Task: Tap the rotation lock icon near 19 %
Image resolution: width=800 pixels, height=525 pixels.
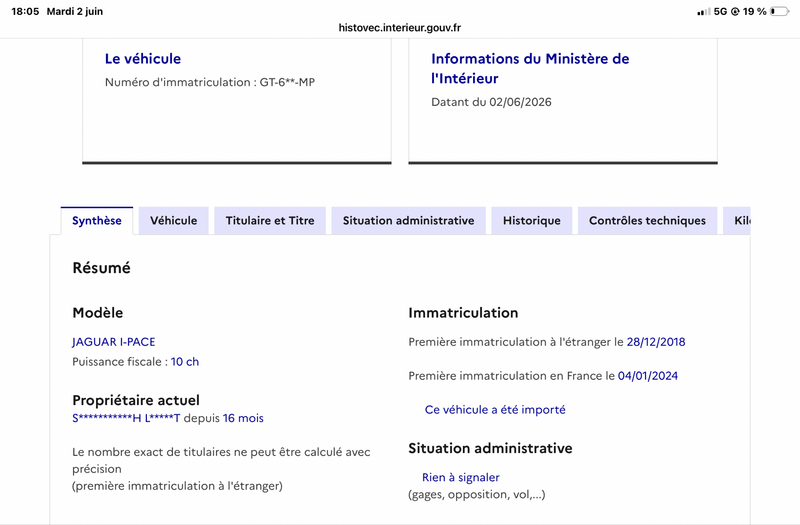Action: [735, 11]
